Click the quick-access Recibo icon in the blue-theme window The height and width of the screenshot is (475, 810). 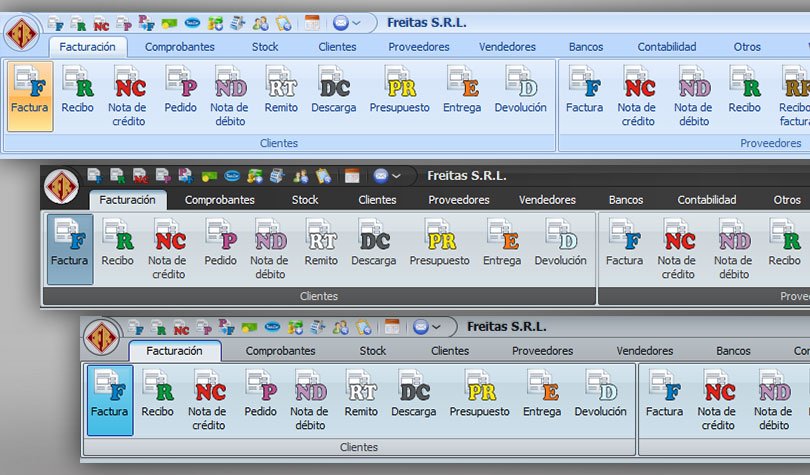pyautogui.click(x=78, y=24)
